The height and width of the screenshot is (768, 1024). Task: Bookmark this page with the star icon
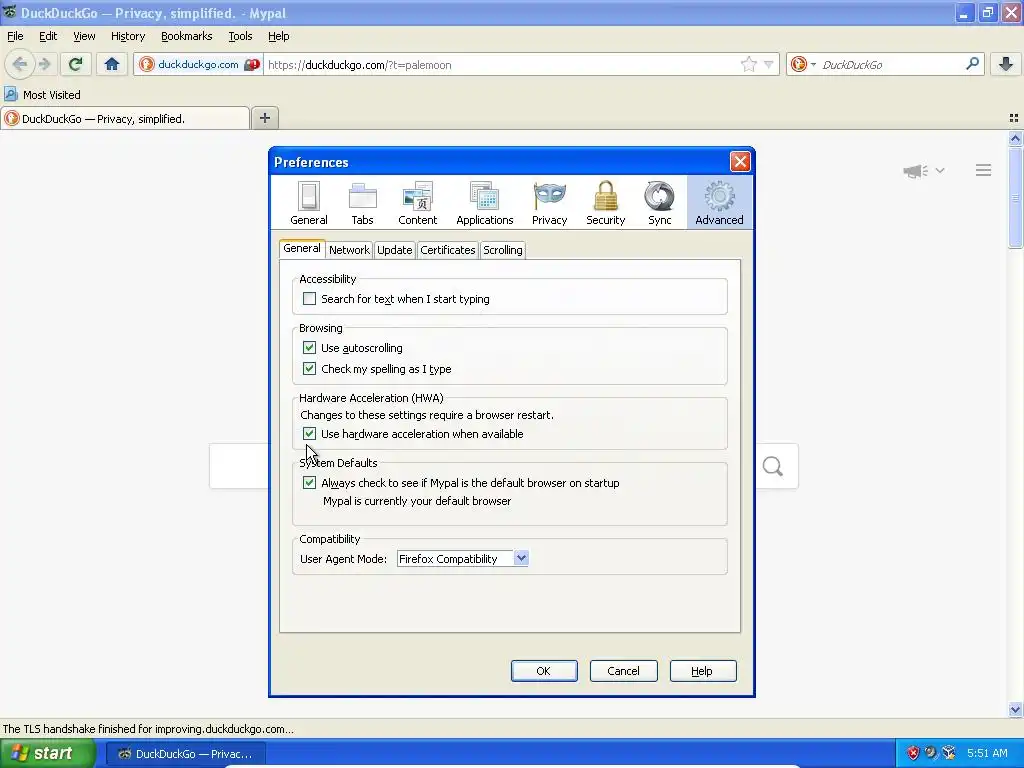coord(748,64)
